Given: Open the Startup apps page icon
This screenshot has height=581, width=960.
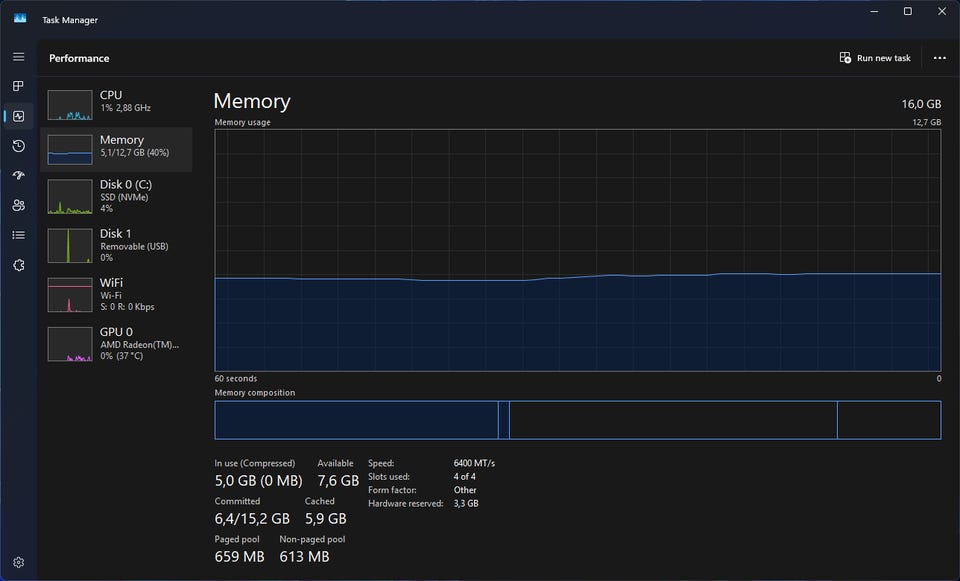Looking at the screenshot, I should (18, 175).
